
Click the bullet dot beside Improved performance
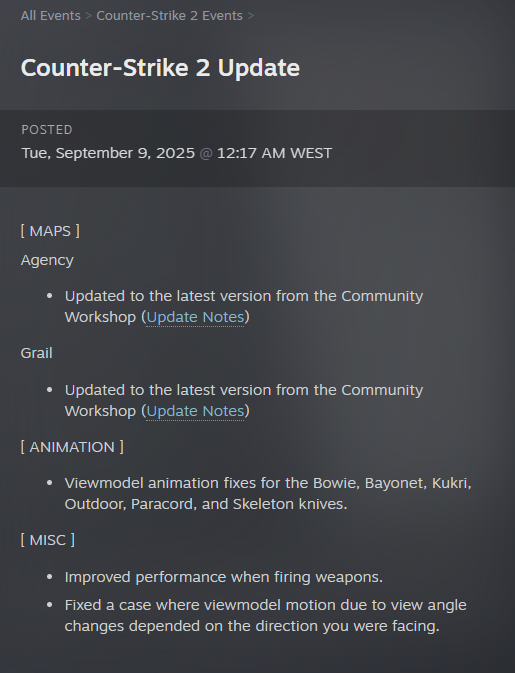coord(50,577)
